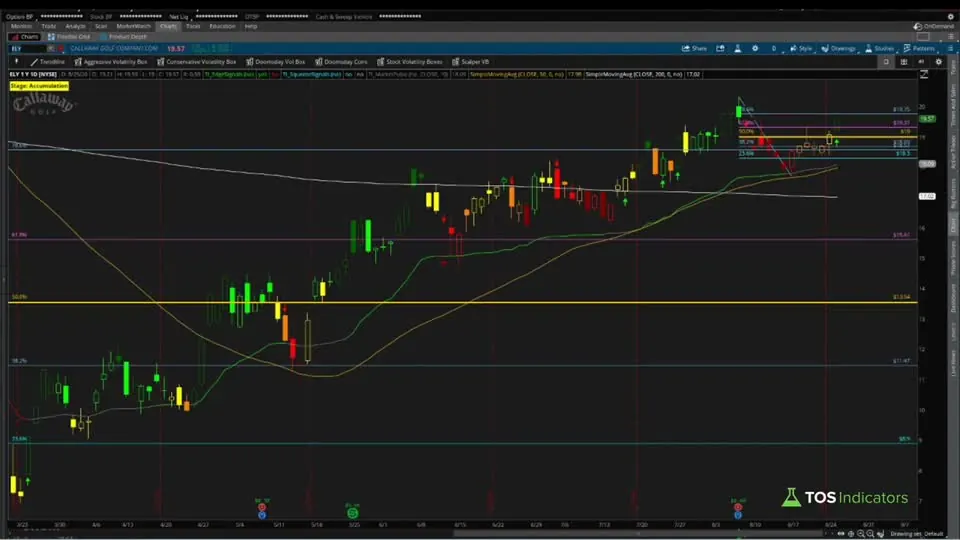
Task: Click the pan arrows icon at chart bottom
Action: click(x=841, y=534)
